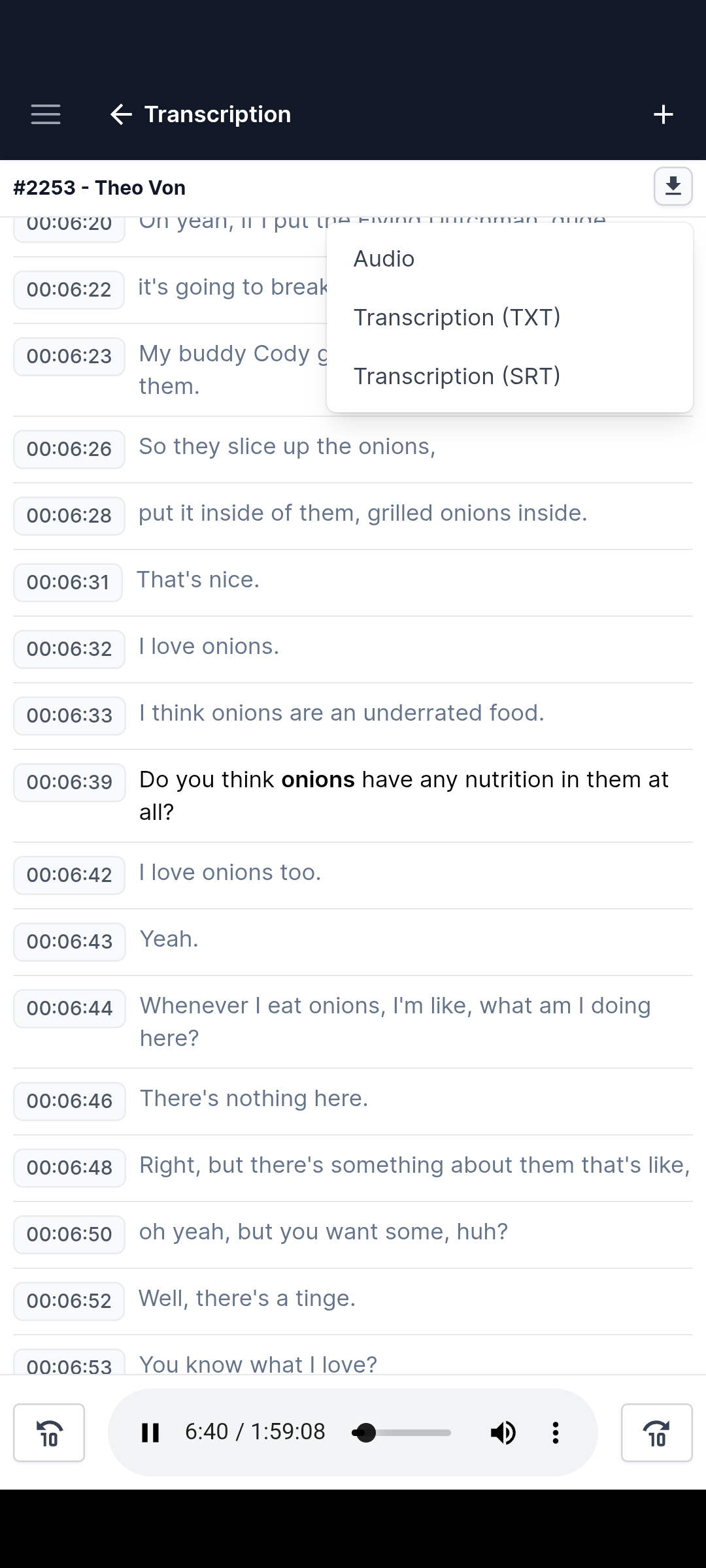Jump to timestamp 00:06:31
This screenshot has height=1568, width=706.
68,582
